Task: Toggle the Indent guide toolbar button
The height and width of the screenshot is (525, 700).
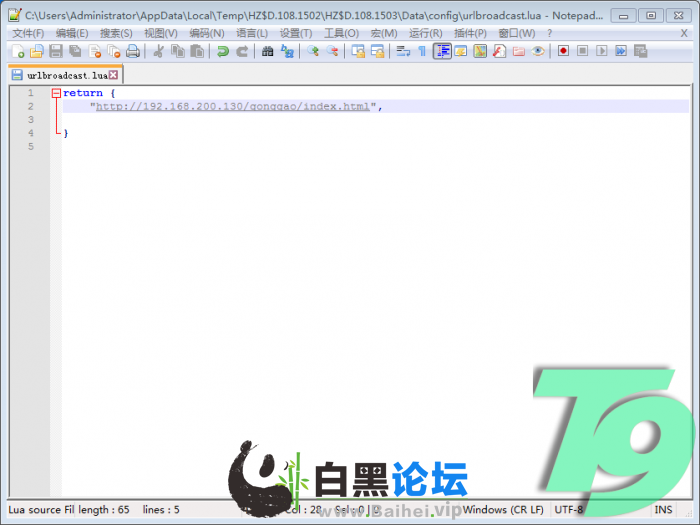Action: click(x=442, y=51)
